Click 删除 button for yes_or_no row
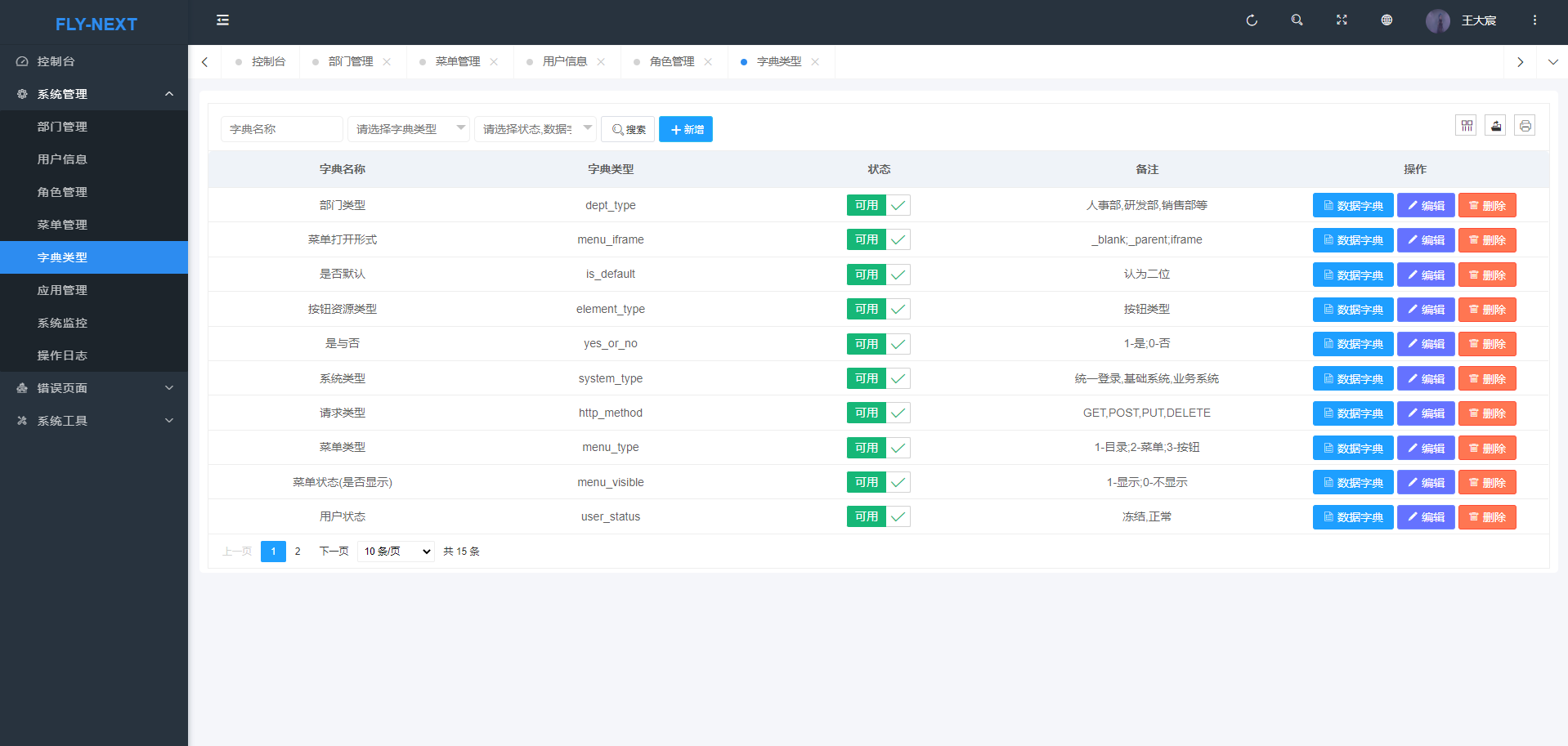The height and width of the screenshot is (746, 1568). tap(1486, 344)
